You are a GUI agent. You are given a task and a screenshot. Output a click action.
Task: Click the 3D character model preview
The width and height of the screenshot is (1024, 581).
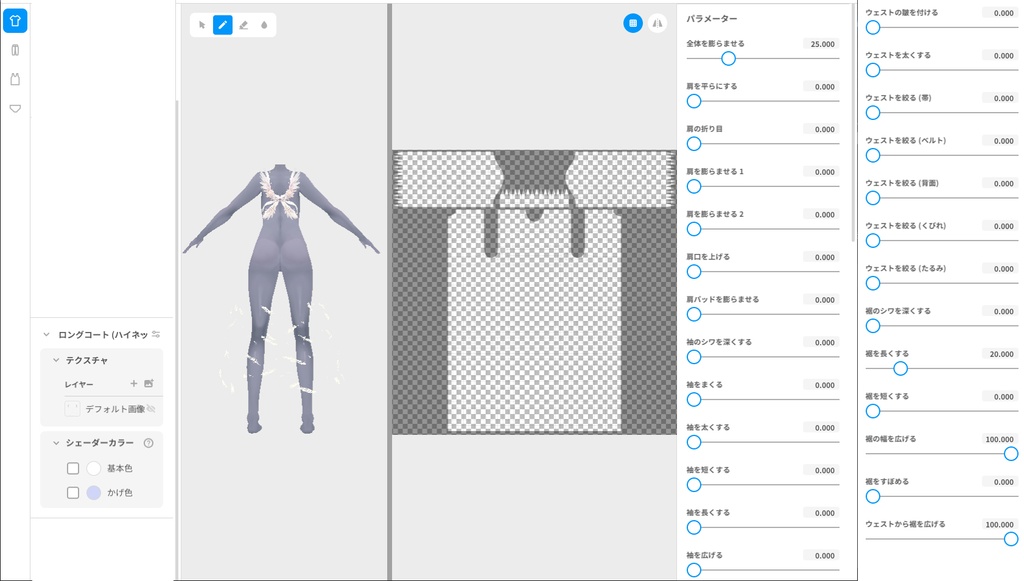(x=281, y=299)
